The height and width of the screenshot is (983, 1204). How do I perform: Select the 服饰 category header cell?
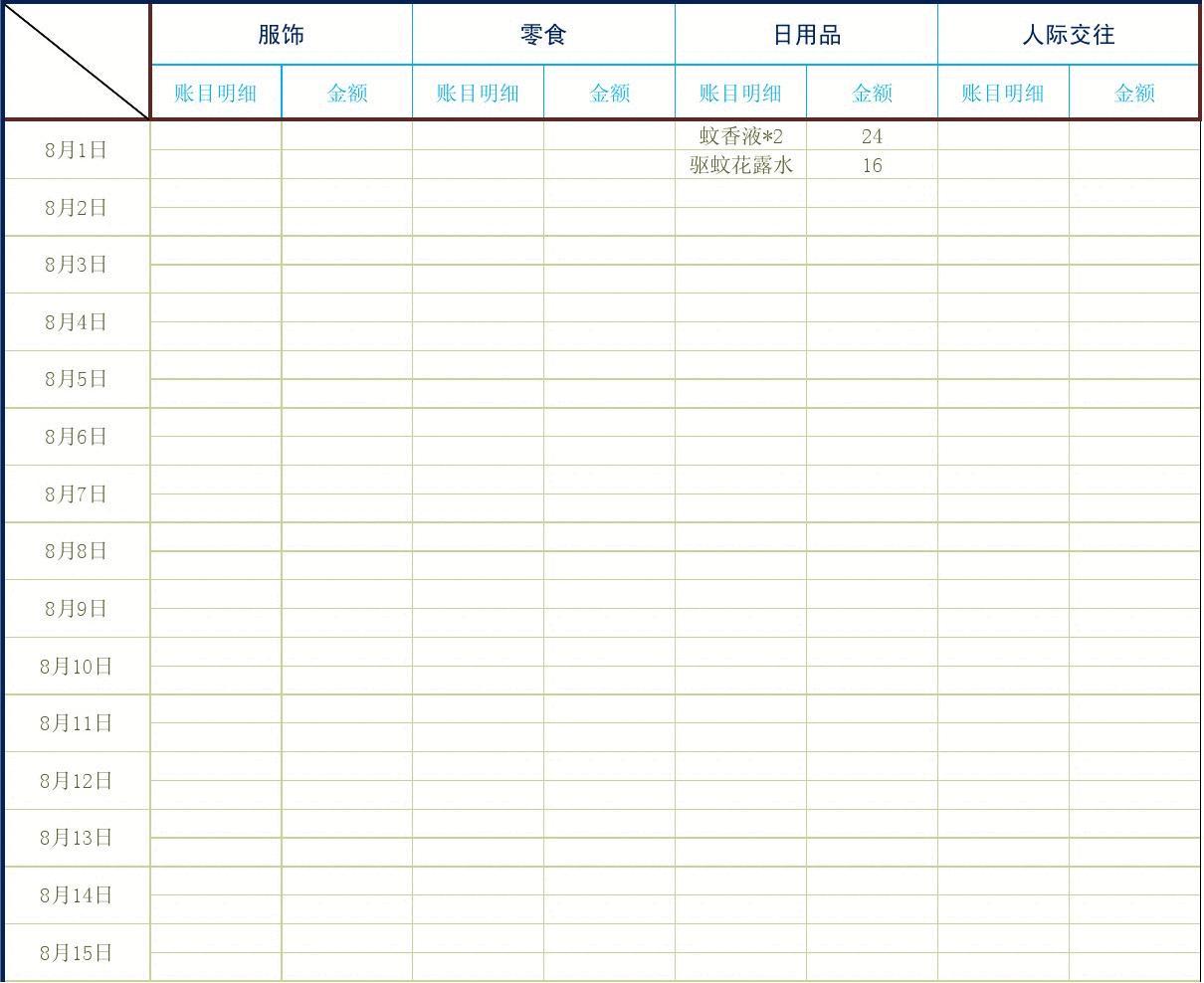pos(281,35)
